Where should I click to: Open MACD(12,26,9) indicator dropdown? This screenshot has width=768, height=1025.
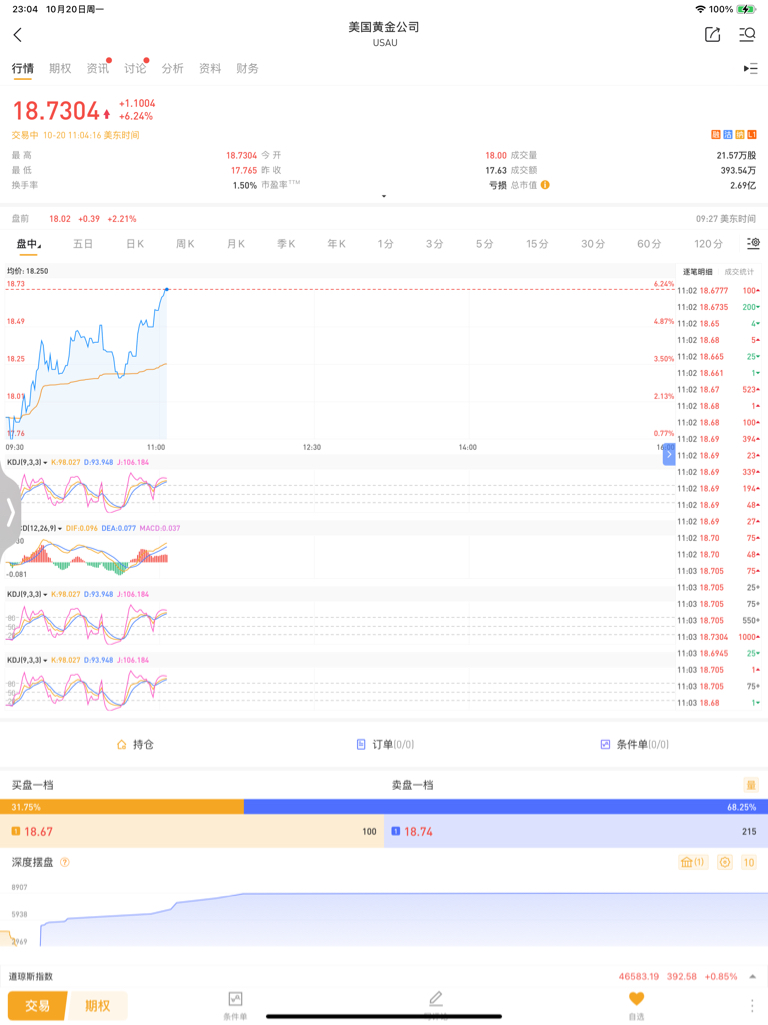coord(40,528)
